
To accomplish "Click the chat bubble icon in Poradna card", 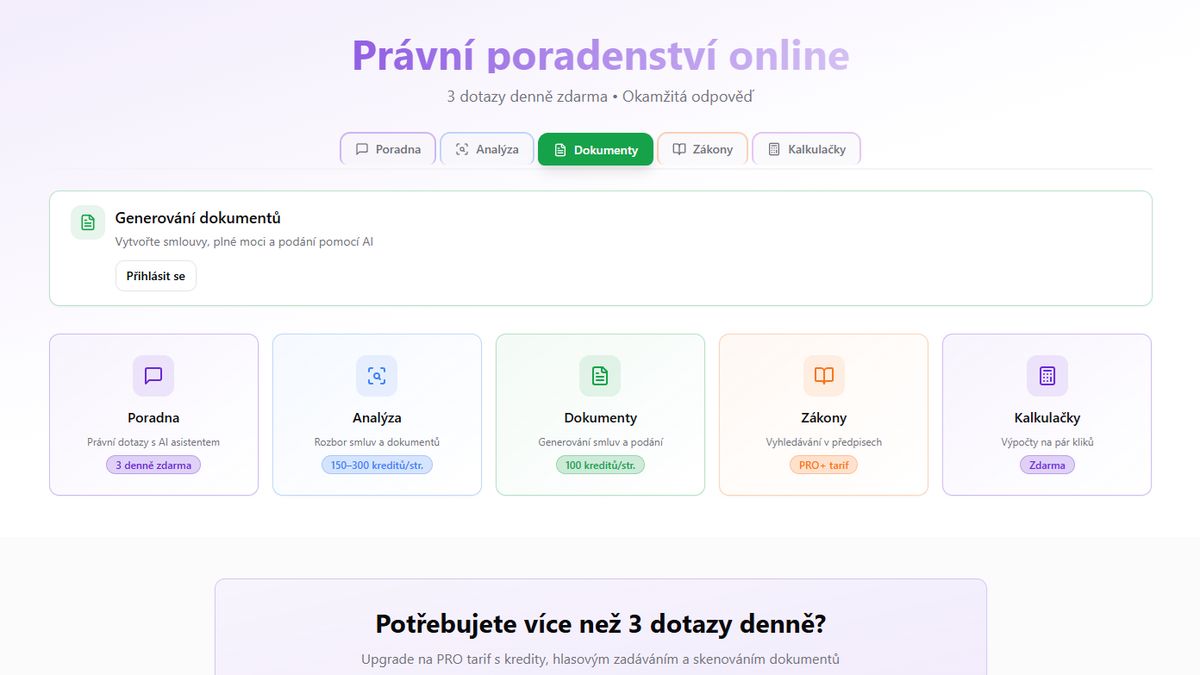I will pyautogui.click(x=153, y=376).
